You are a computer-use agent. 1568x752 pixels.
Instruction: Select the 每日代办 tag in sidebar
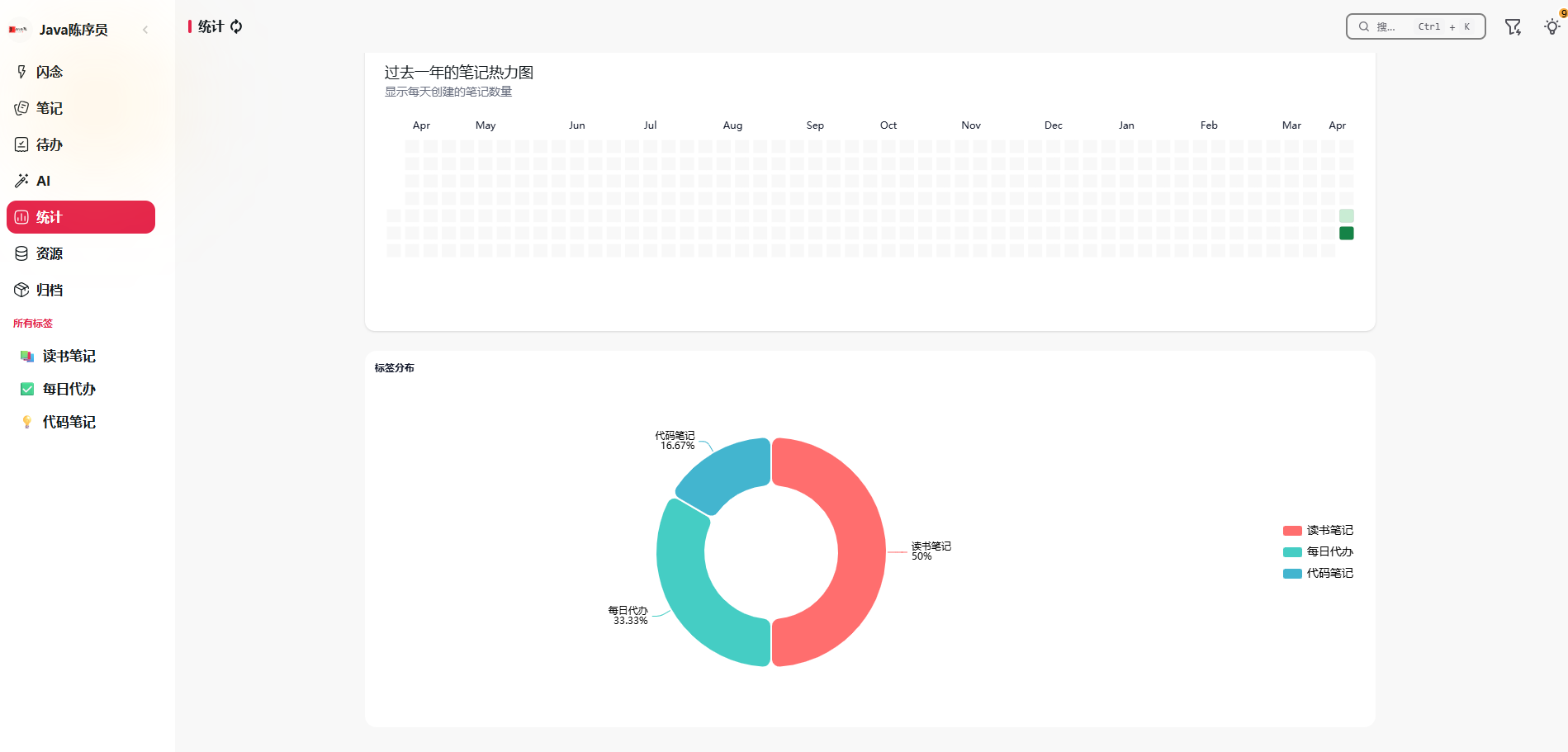69,389
